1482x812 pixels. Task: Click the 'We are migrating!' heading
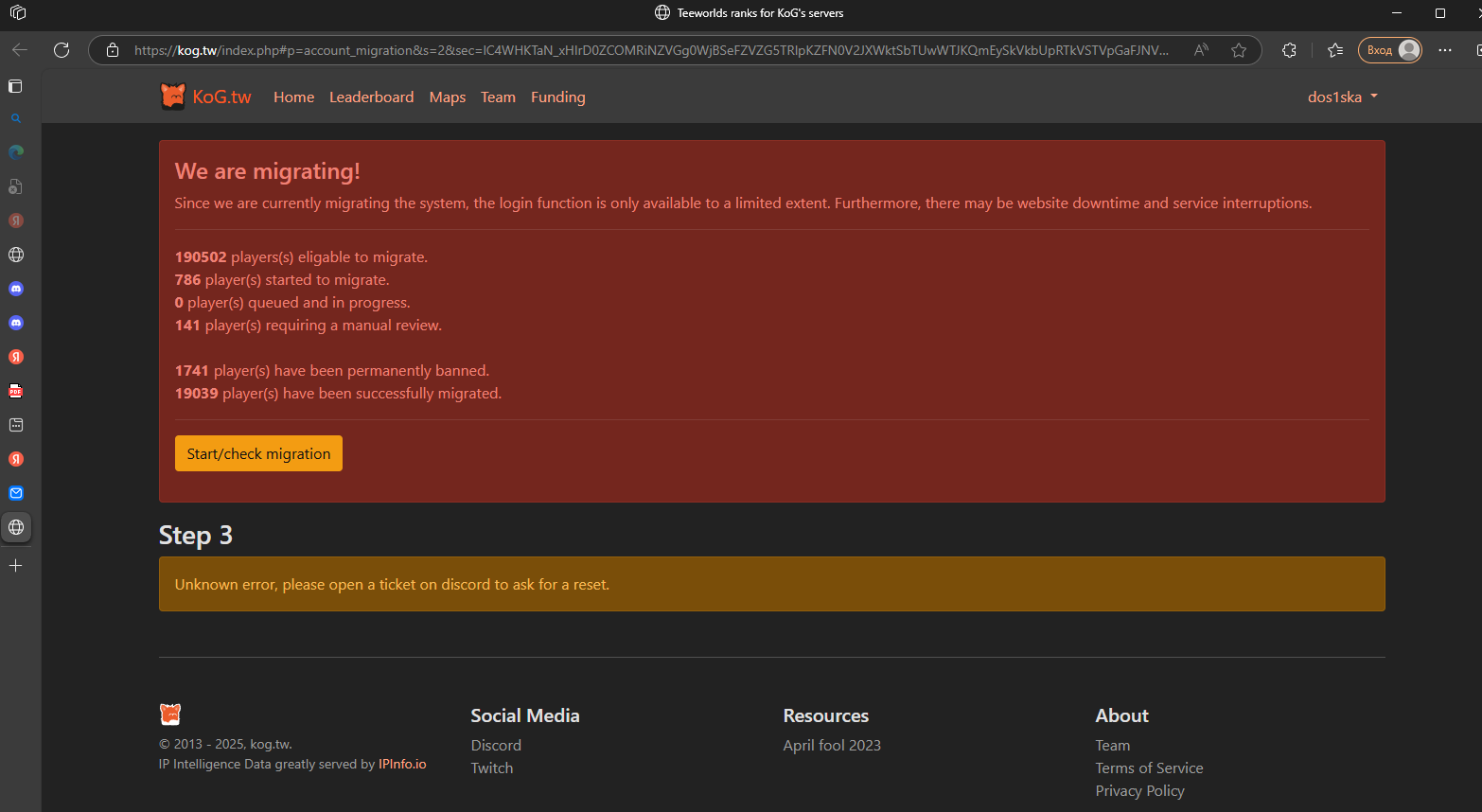[x=268, y=171]
